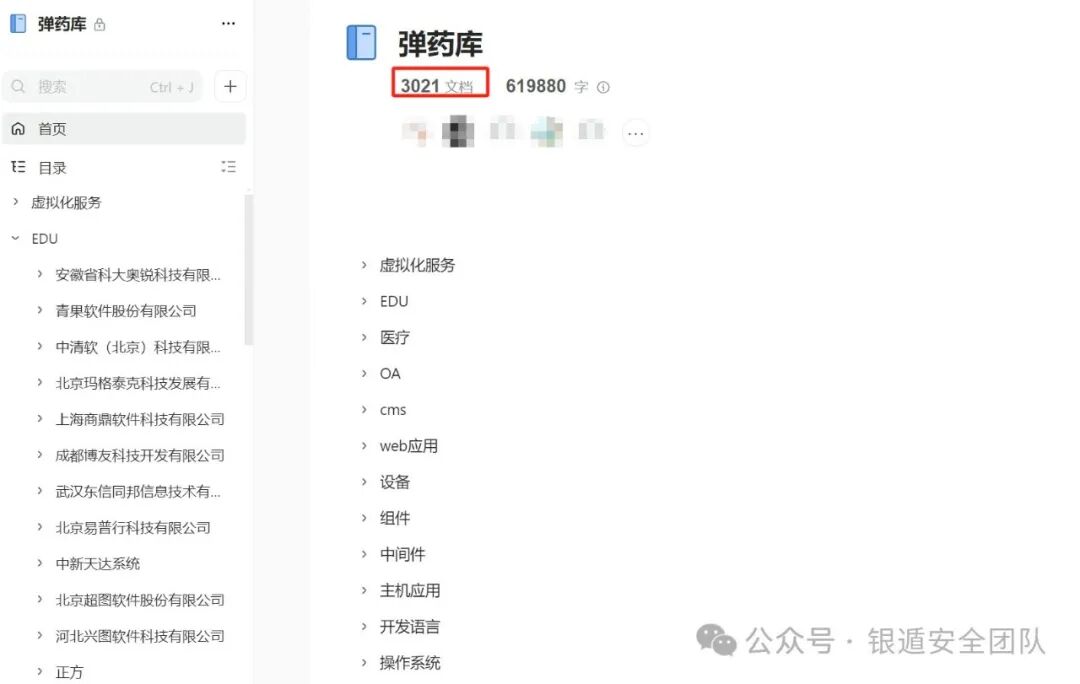Expand main list web应用 chevron
The width and height of the screenshot is (1080, 684).
(x=364, y=445)
